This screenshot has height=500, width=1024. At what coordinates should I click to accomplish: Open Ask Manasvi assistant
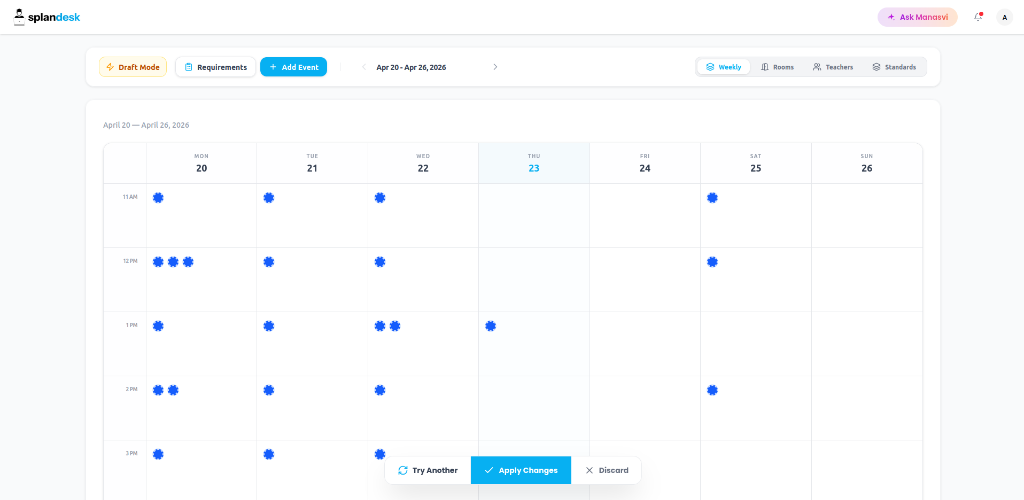(x=918, y=17)
